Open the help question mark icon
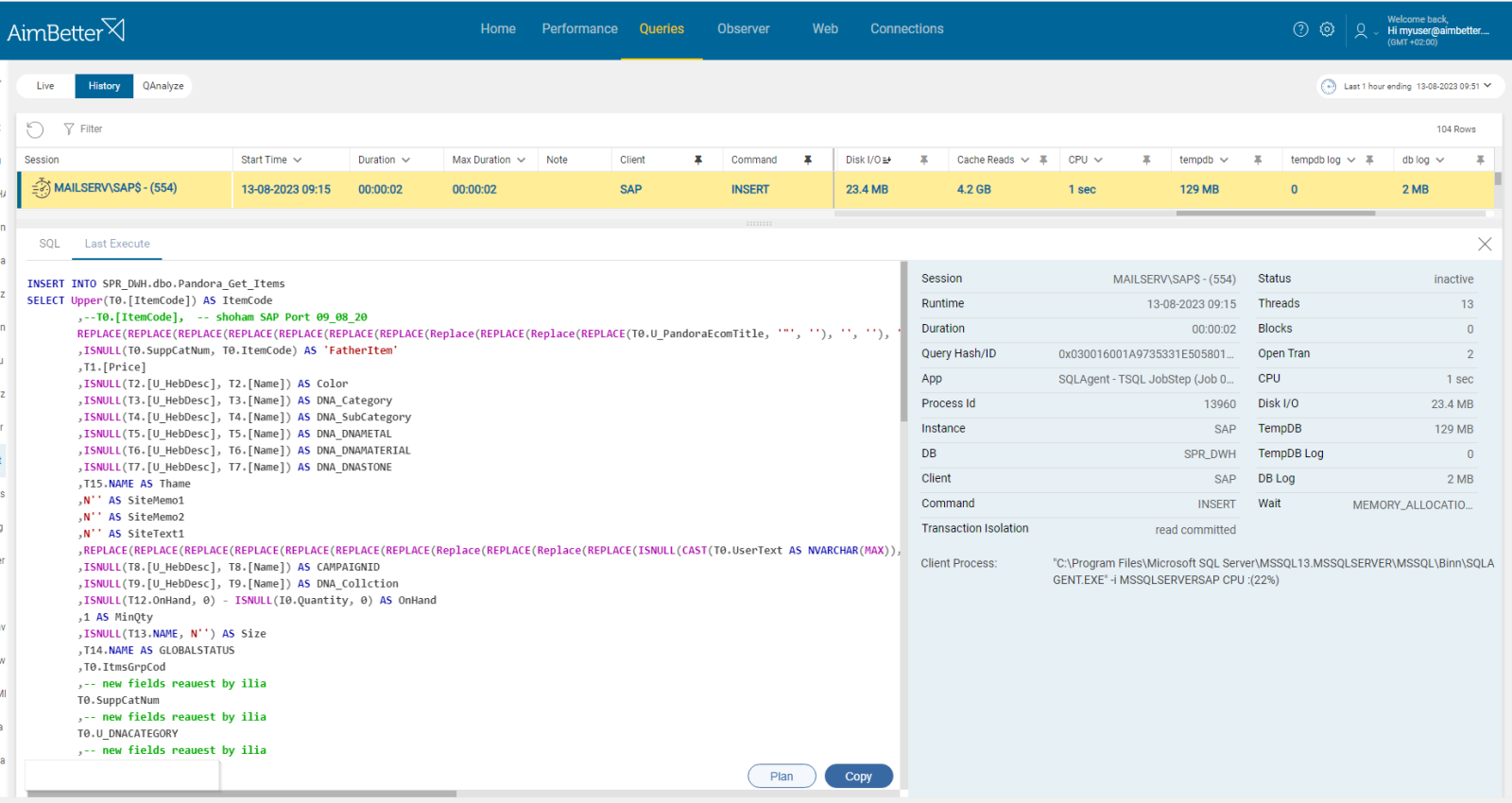This screenshot has width=1512, height=803. tap(1300, 29)
